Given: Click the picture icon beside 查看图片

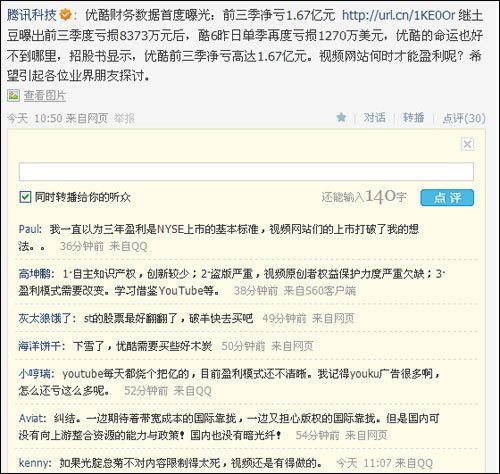Looking at the screenshot, I should click(13, 96).
